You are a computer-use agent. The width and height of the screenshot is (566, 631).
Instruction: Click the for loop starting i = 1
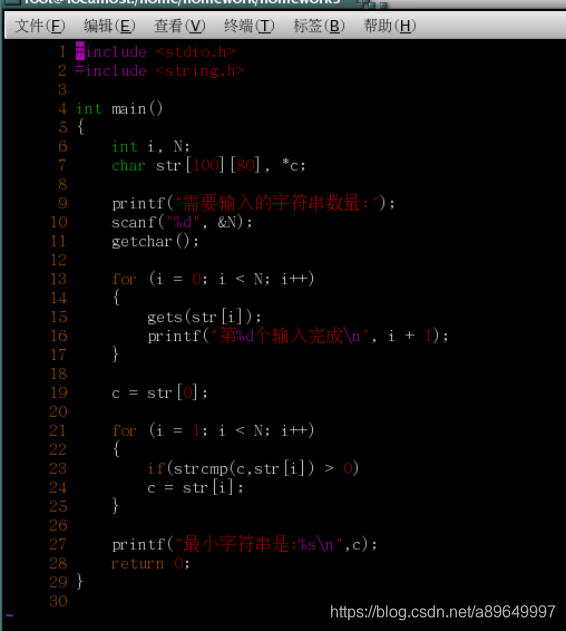pos(213,431)
